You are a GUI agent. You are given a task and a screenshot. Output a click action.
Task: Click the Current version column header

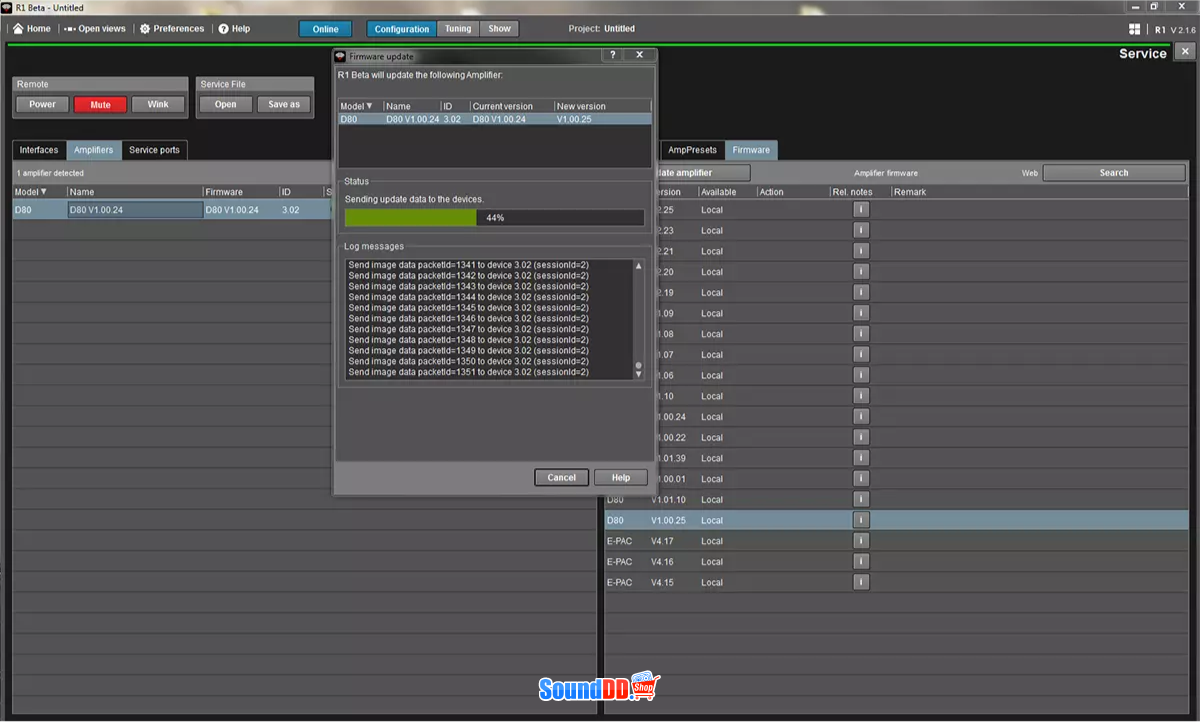pyautogui.click(x=512, y=106)
